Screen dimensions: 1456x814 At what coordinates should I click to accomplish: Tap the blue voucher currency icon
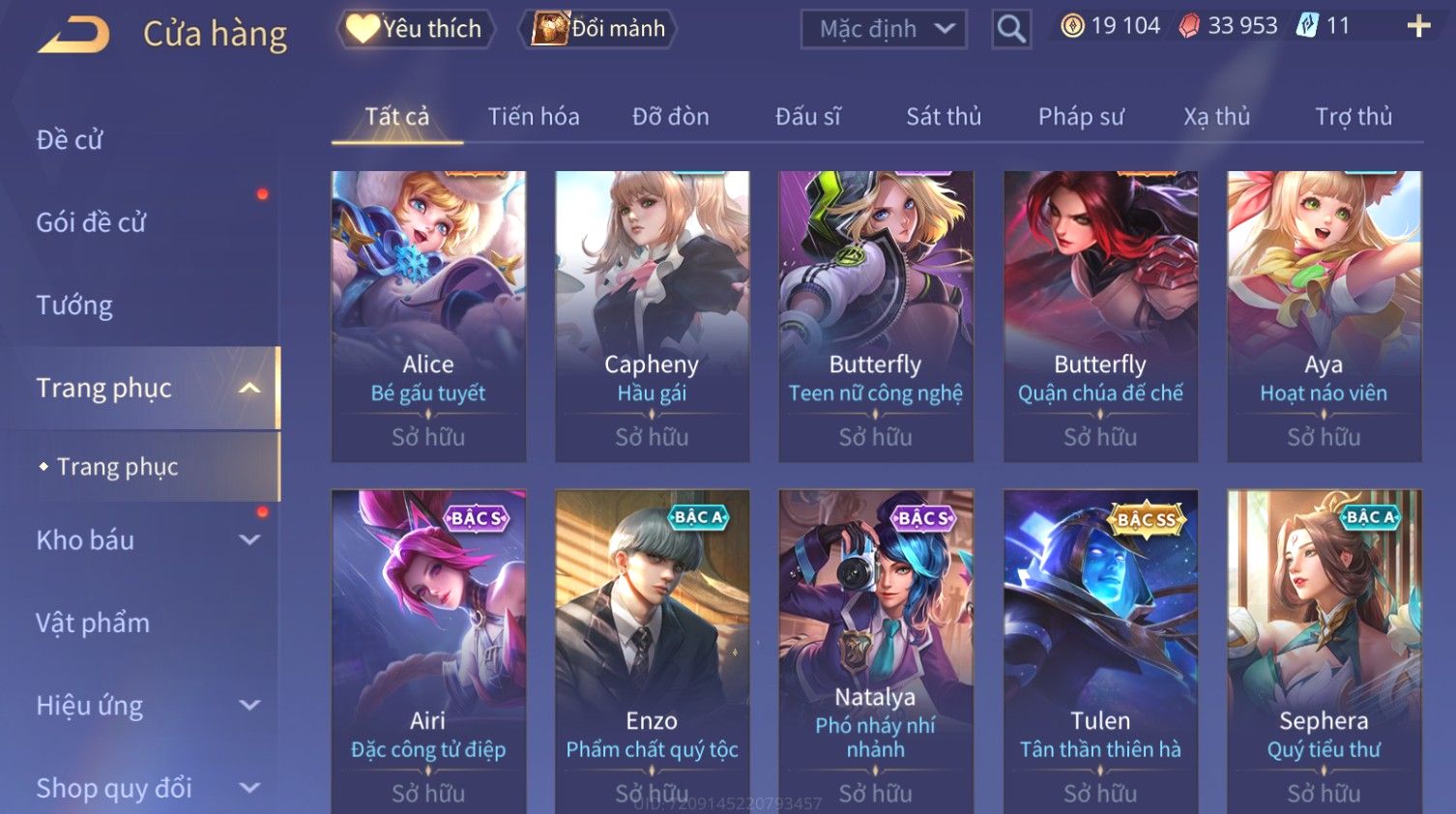tap(1307, 25)
